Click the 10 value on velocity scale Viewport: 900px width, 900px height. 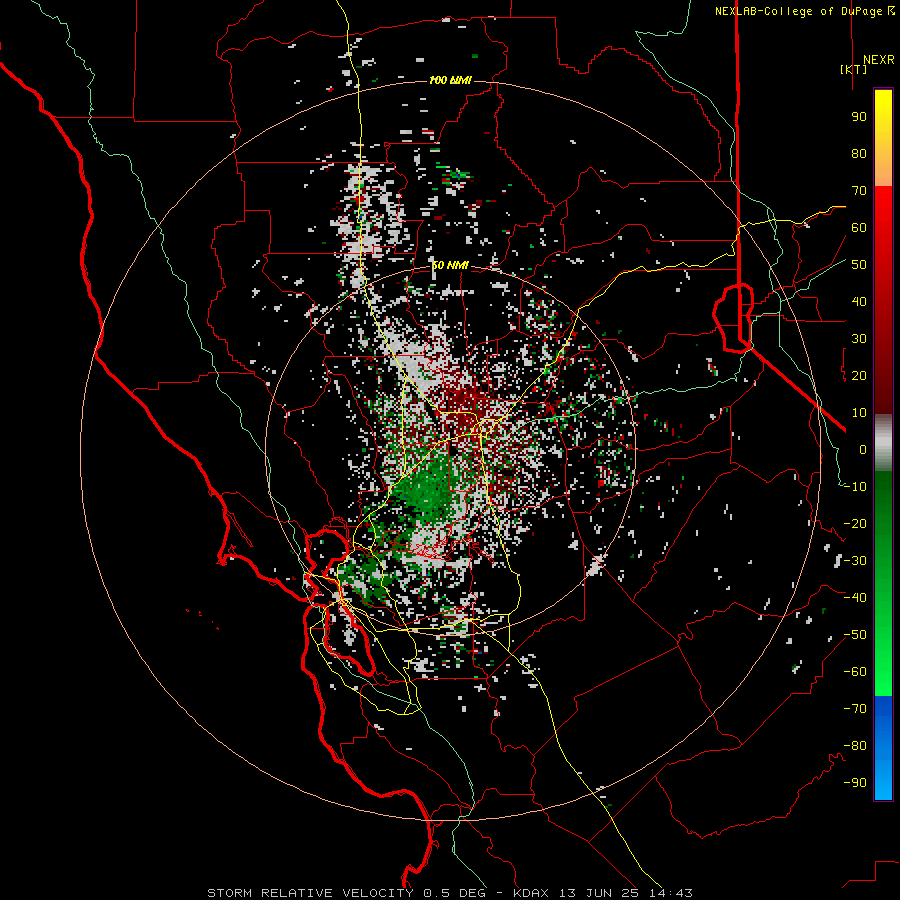point(859,413)
